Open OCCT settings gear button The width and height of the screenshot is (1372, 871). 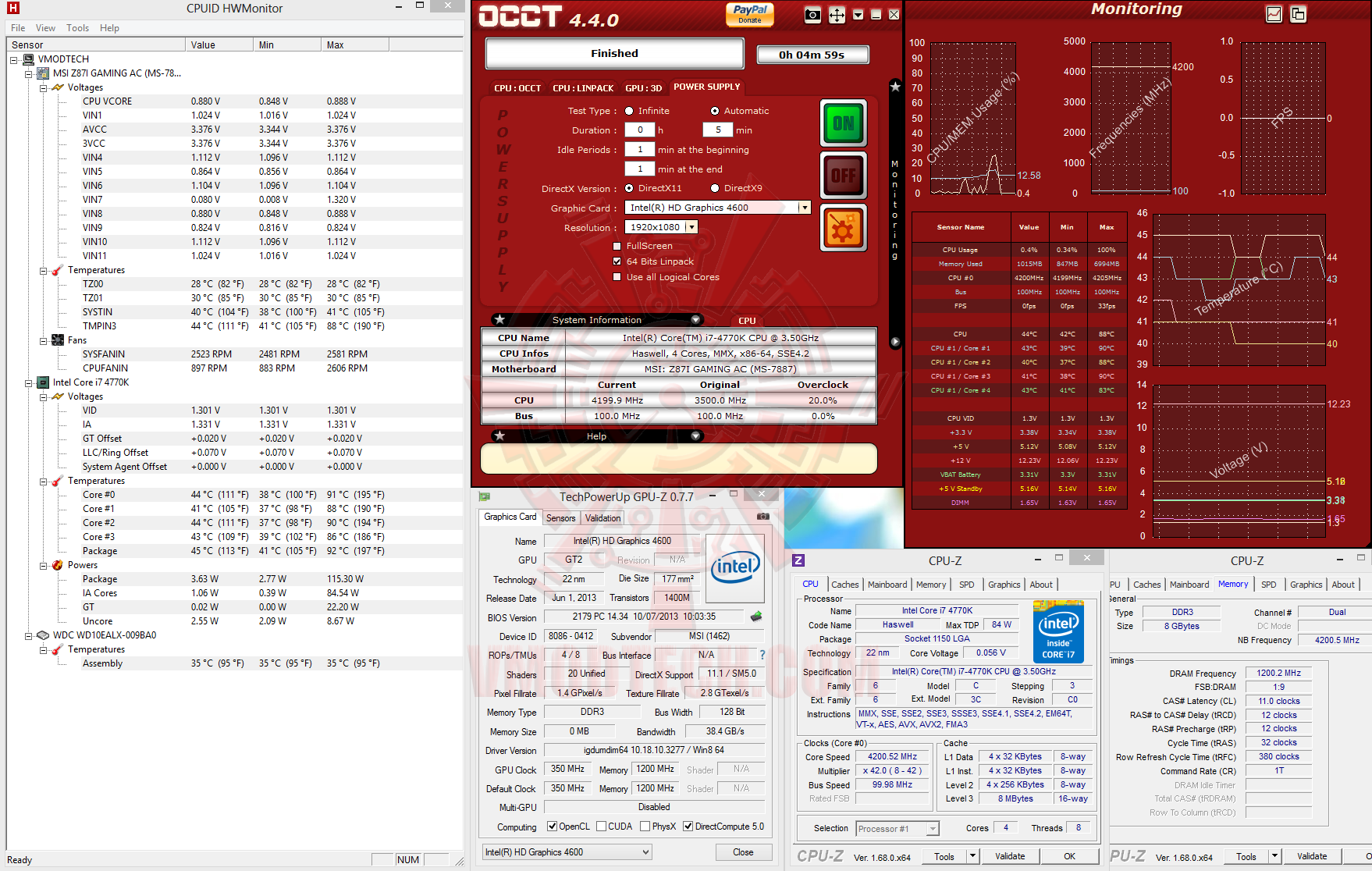pos(843,228)
